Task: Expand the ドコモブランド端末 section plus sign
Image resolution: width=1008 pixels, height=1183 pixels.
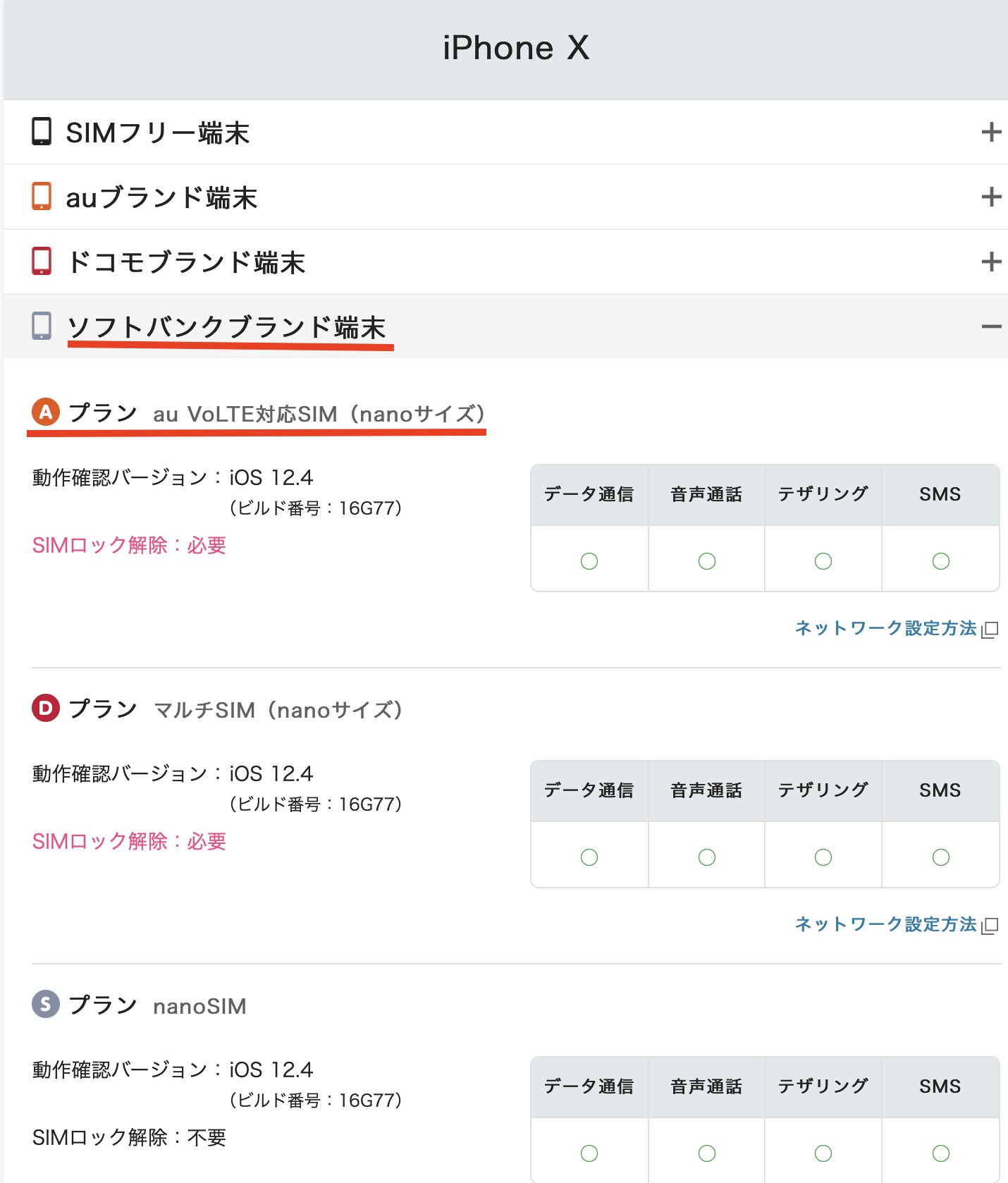Action: point(991,262)
